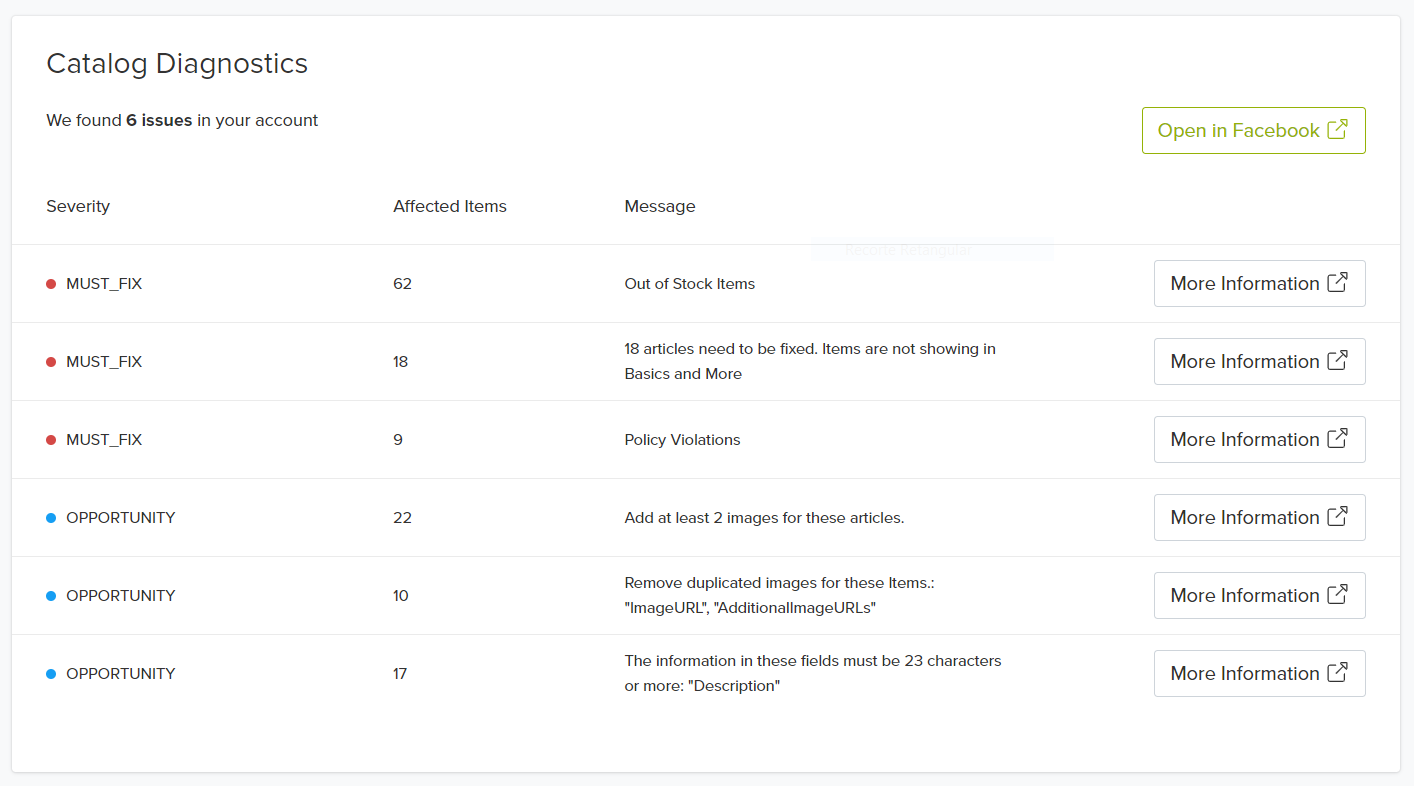
Task: Click the Catalog Diagnostics heading
Action: point(177,64)
